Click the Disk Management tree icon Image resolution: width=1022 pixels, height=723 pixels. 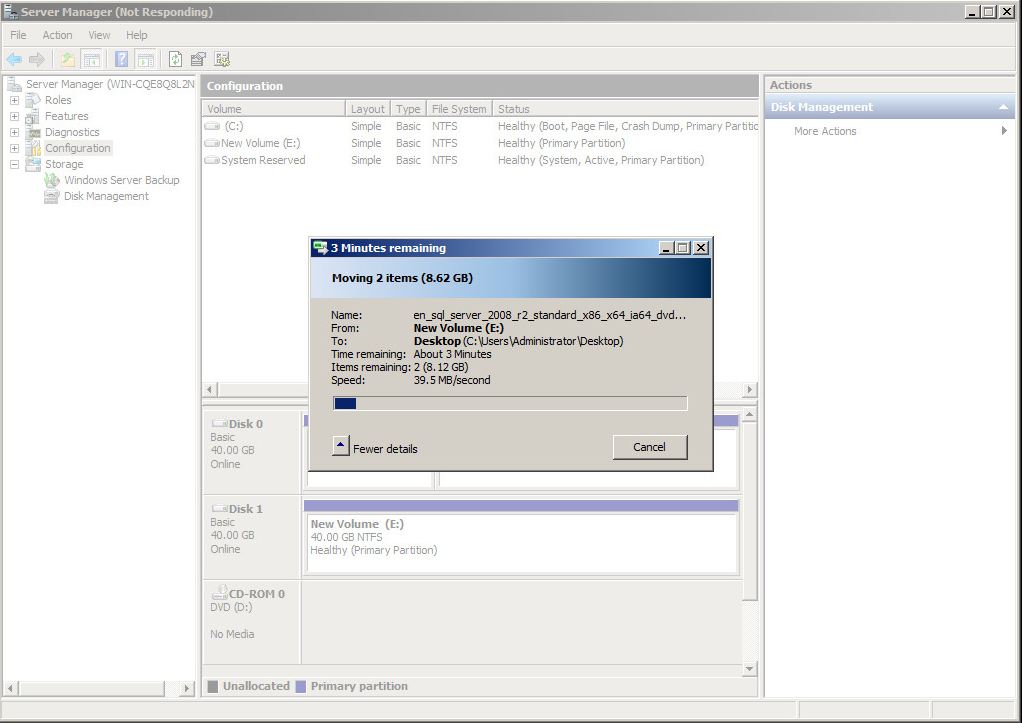[x=51, y=196]
